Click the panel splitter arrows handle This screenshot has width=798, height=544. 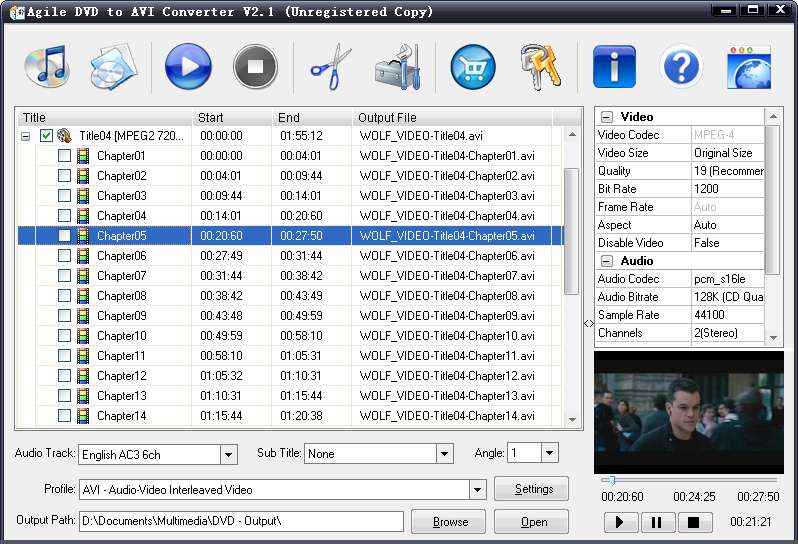click(589, 323)
